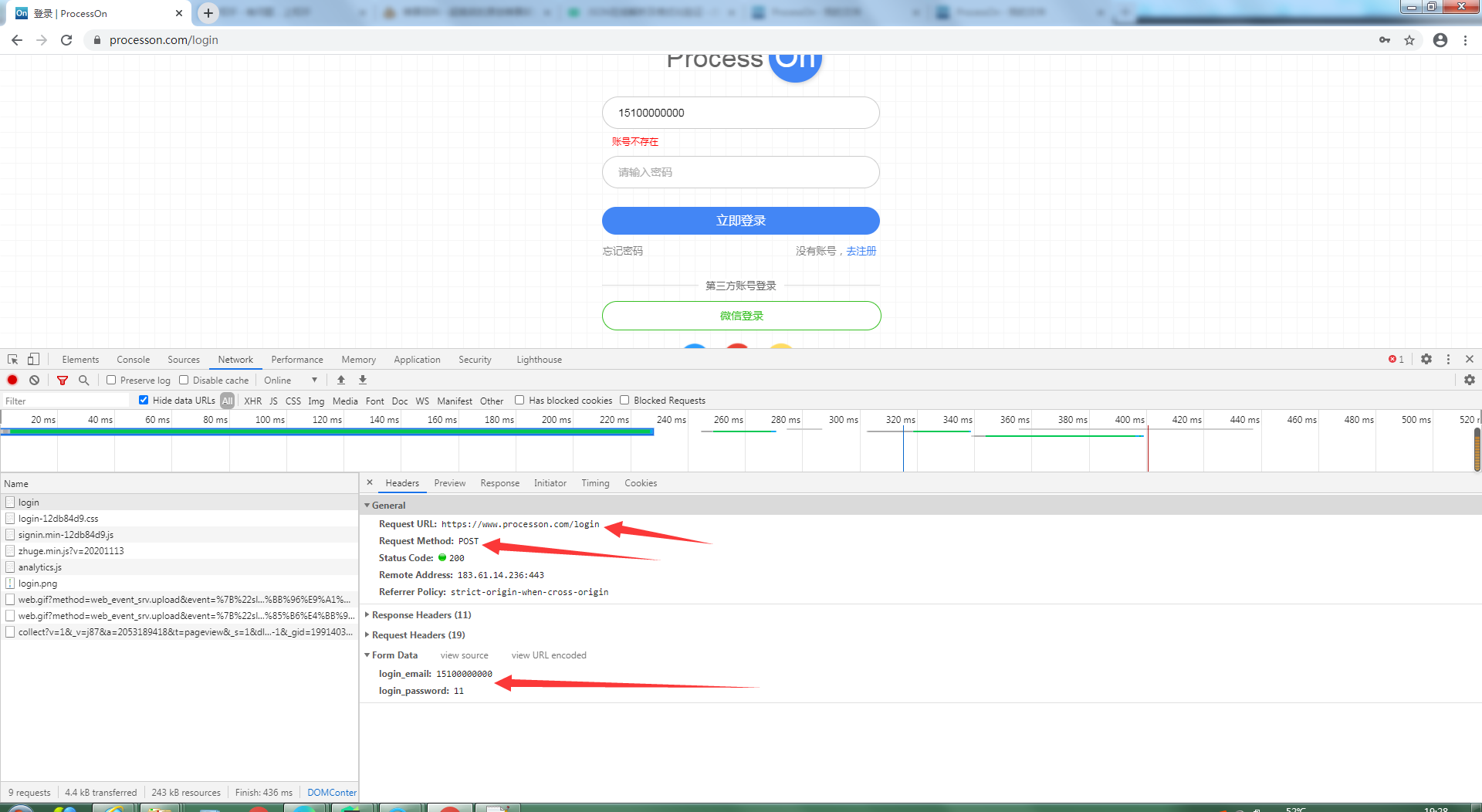This screenshot has width=1482, height=812.
Task: Switch to Preview tab of request
Action: (450, 483)
